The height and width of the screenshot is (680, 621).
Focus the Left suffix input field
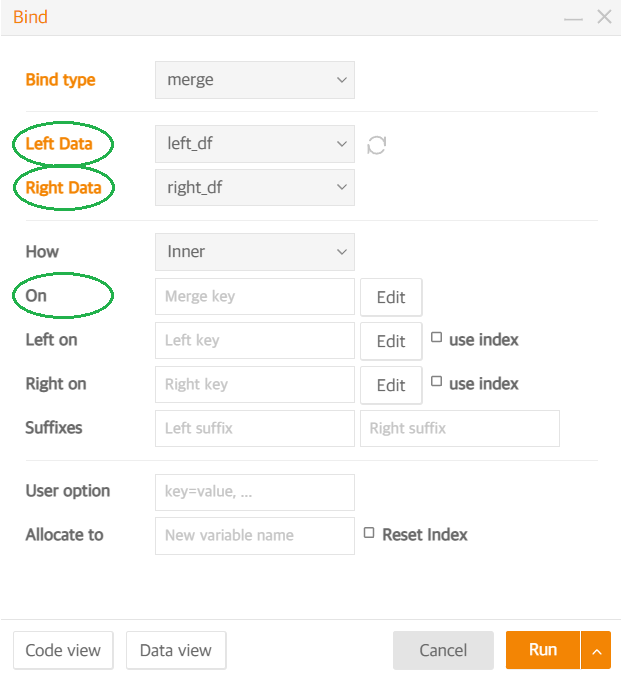pyautogui.click(x=255, y=428)
